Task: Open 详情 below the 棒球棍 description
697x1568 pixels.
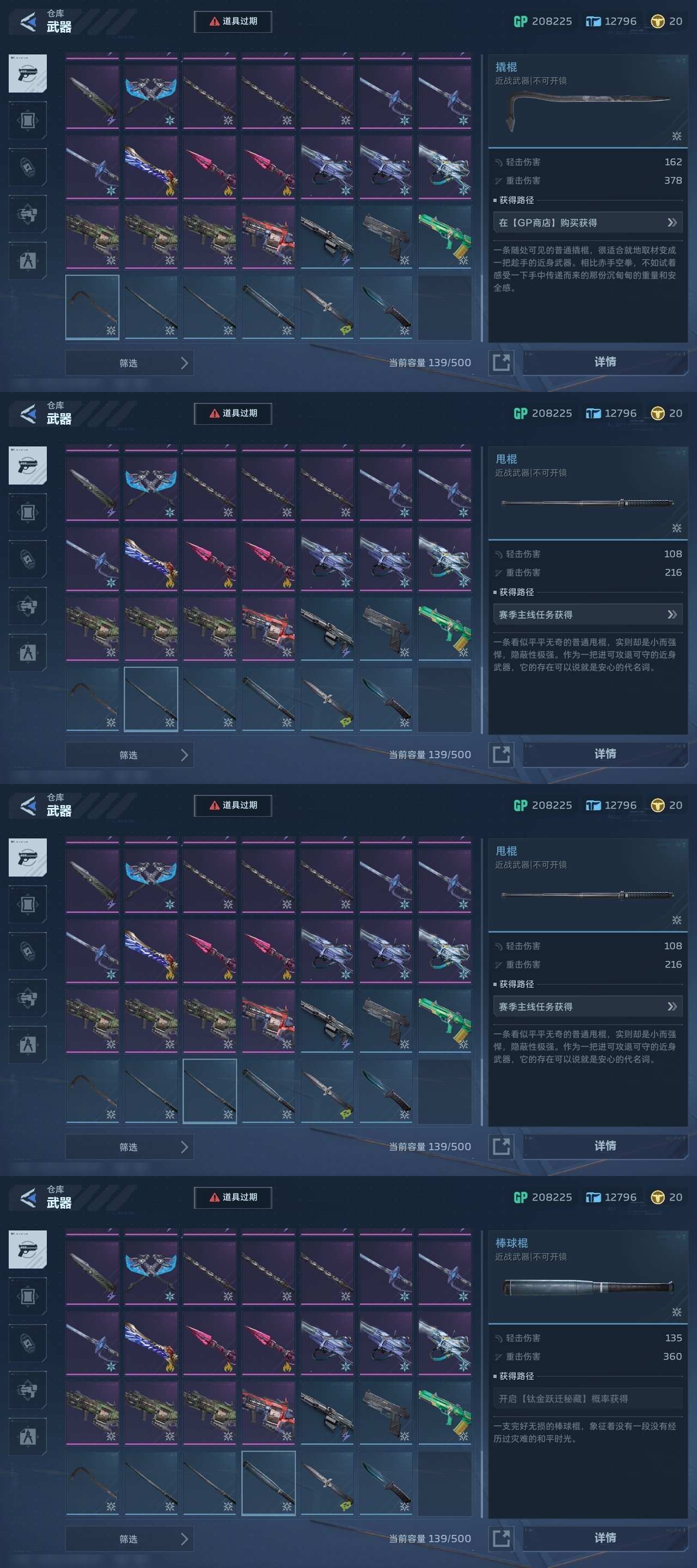Action: (x=605, y=1538)
